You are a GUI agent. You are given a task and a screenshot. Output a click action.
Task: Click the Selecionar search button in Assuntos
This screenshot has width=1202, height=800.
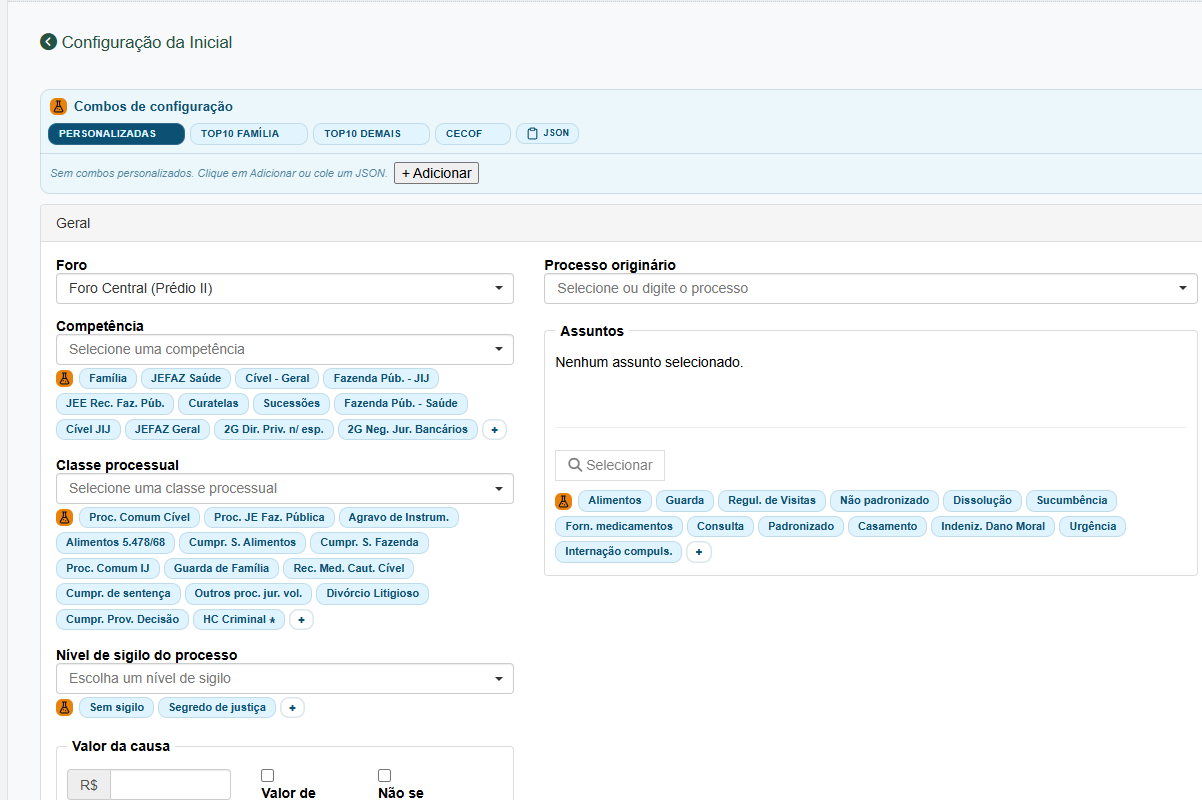click(610, 465)
